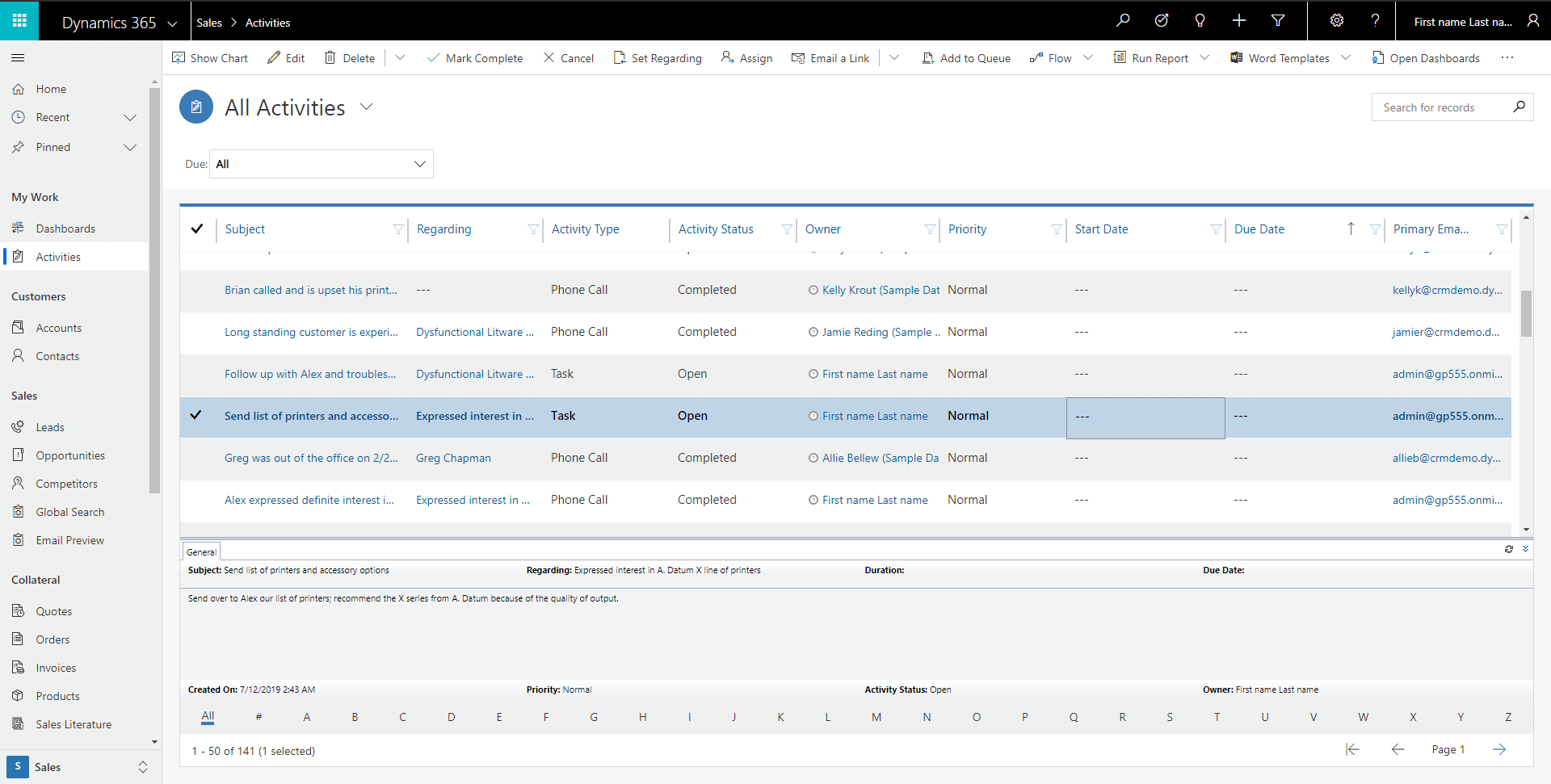Open Opportunities from the Sales sidebar

[70, 455]
